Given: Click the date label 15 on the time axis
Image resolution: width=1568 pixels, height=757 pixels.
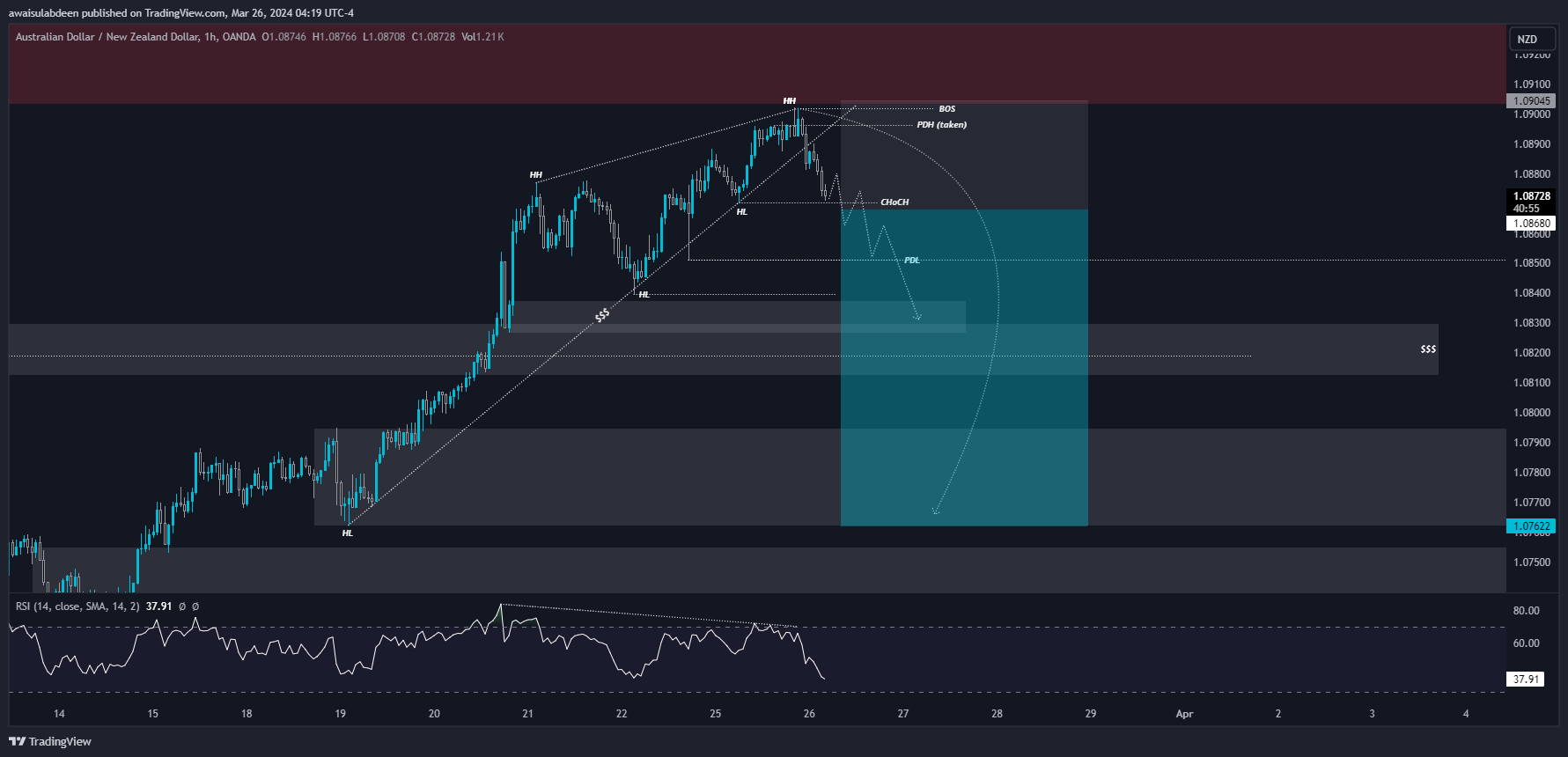Looking at the screenshot, I should (153, 714).
